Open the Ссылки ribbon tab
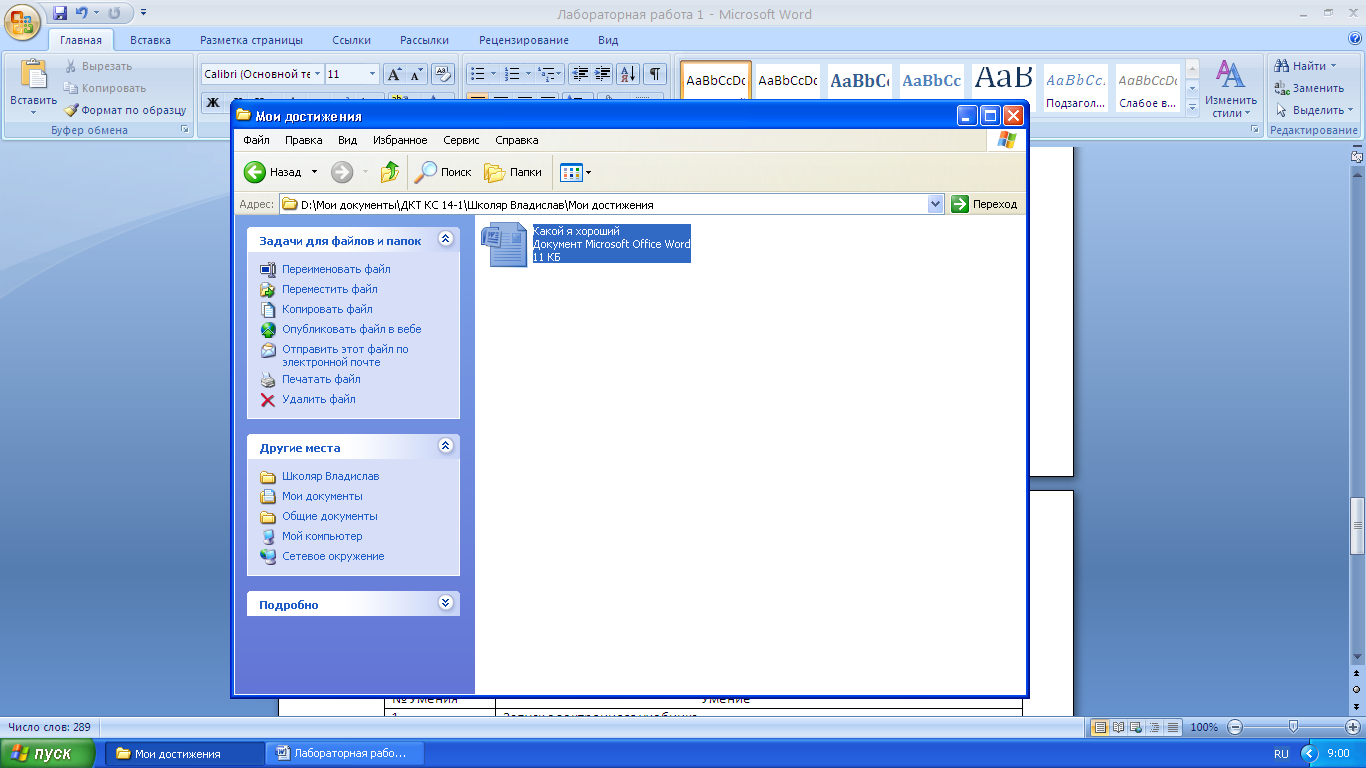1366x768 pixels. click(351, 40)
